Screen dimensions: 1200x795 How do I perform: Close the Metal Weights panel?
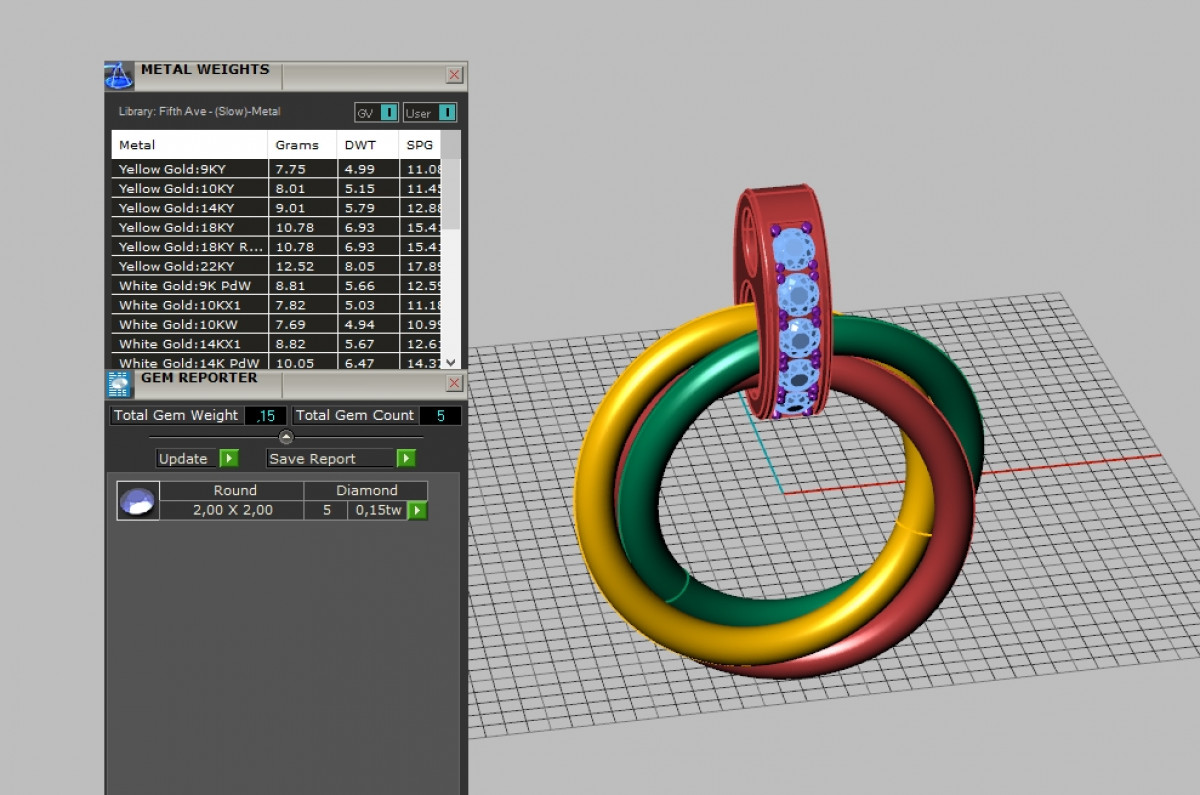pyautogui.click(x=454, y=75)
